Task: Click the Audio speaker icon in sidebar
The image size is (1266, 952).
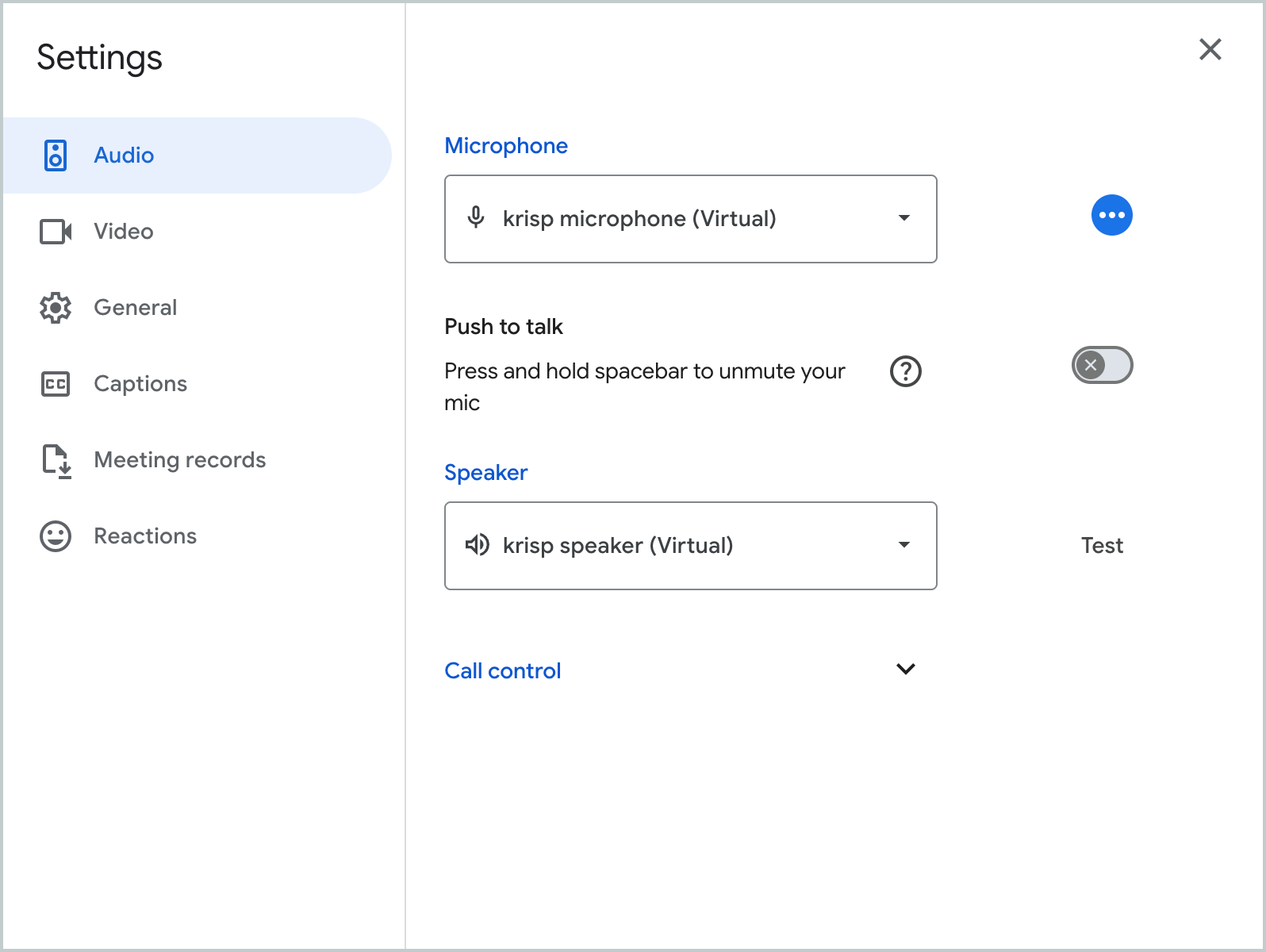Action: point(56,155)
